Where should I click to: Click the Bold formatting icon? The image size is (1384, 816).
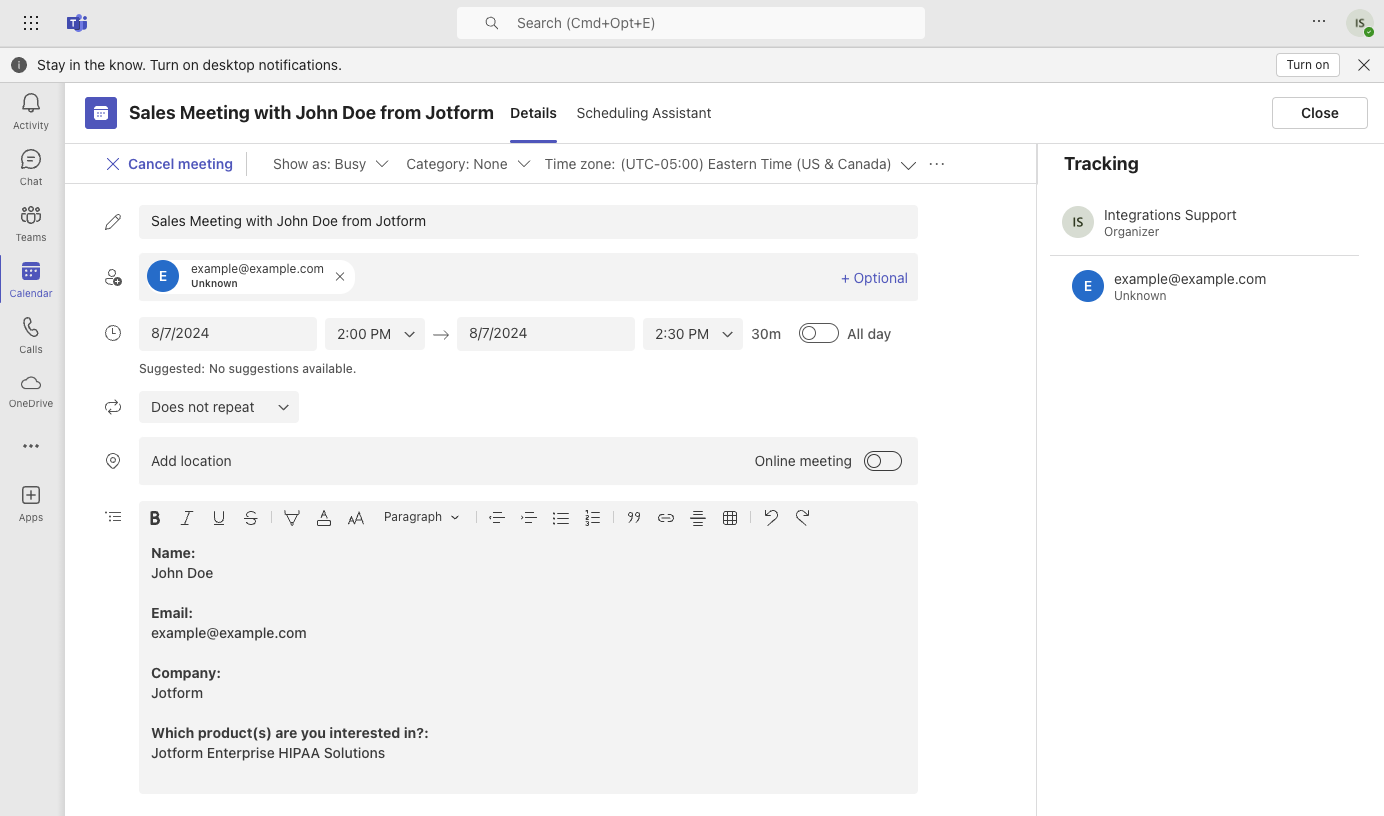pyautogui.click(x=155, y=518)
